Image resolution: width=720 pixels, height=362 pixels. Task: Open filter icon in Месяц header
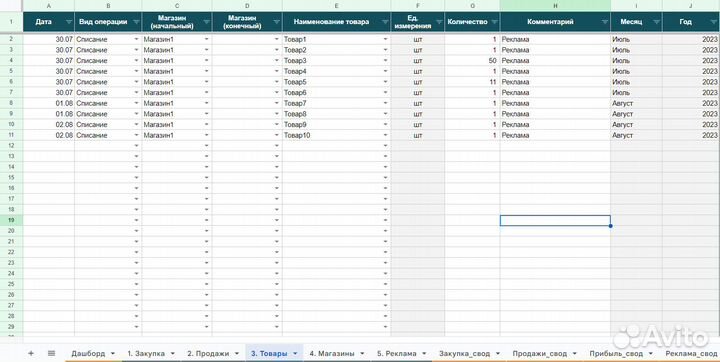tap(656, 22)
